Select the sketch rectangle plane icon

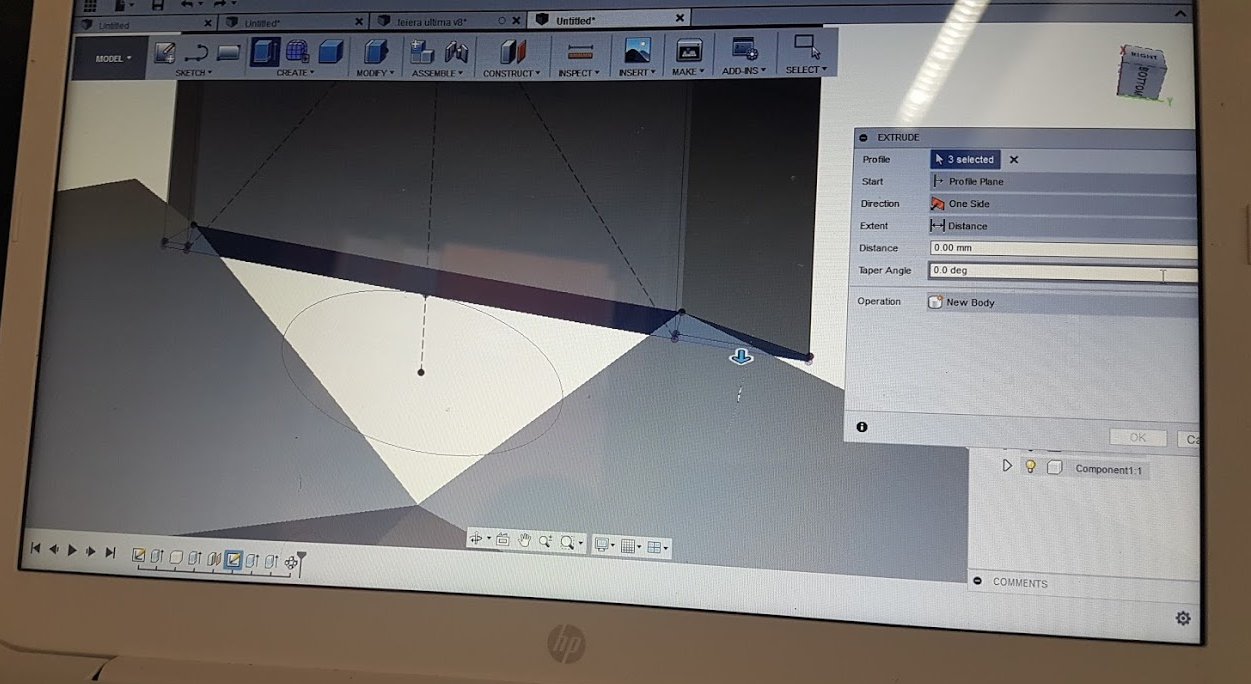(x=228, y=54)
